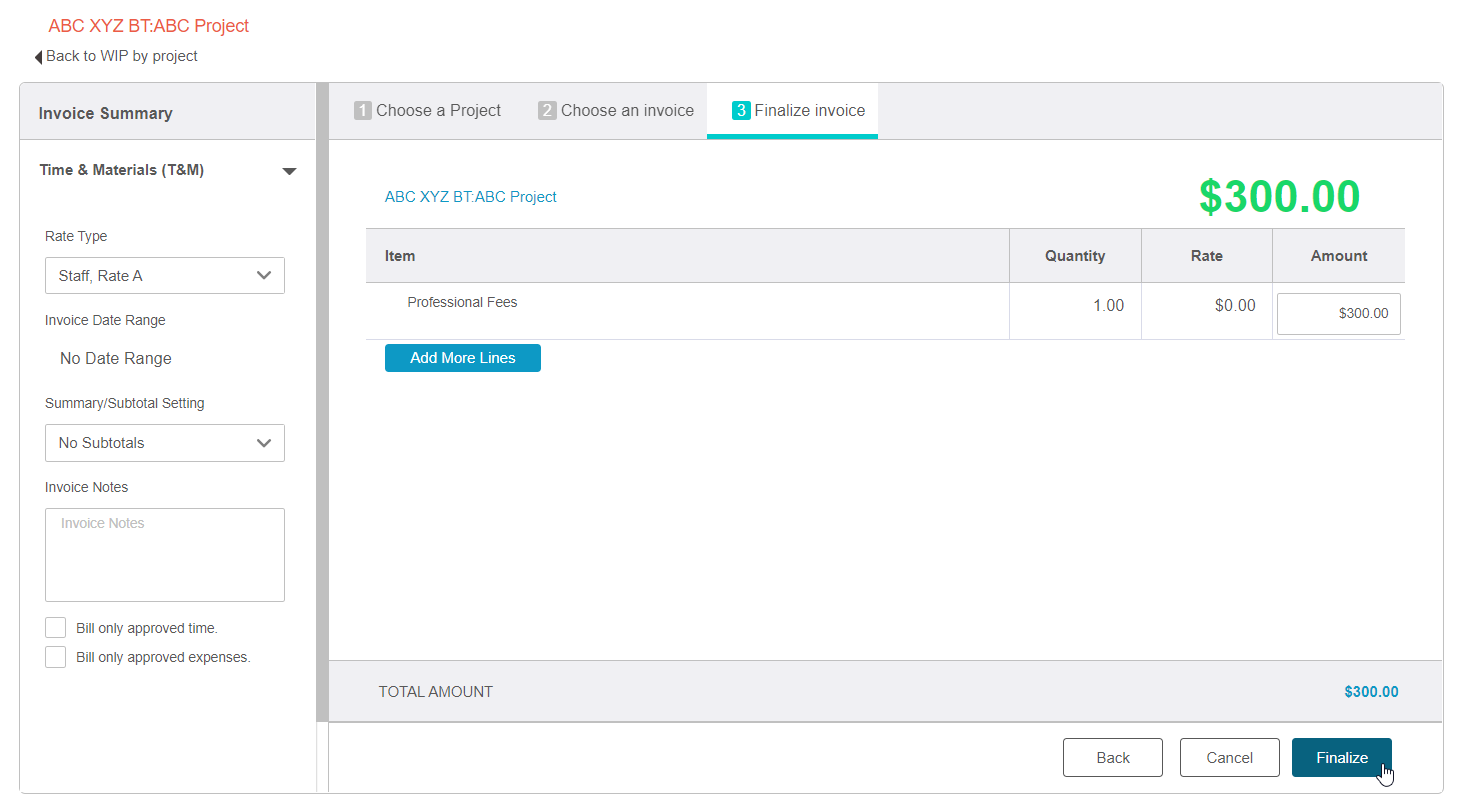Image resolution: width=1470 pixels, height=801 pixels.
Task: Click the Rate column header
Action: pyautogui.click(x=1207, y=256)
